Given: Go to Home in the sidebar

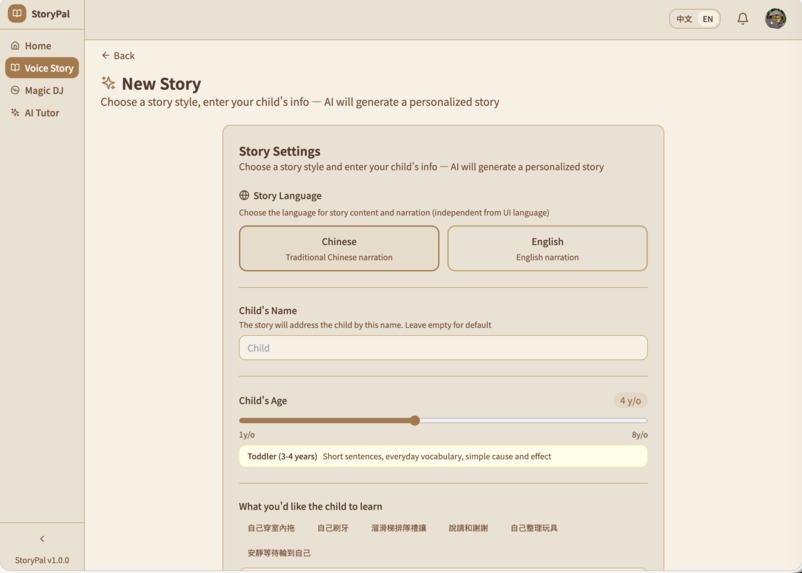Looking at the screenshot, I should point(42,46).
